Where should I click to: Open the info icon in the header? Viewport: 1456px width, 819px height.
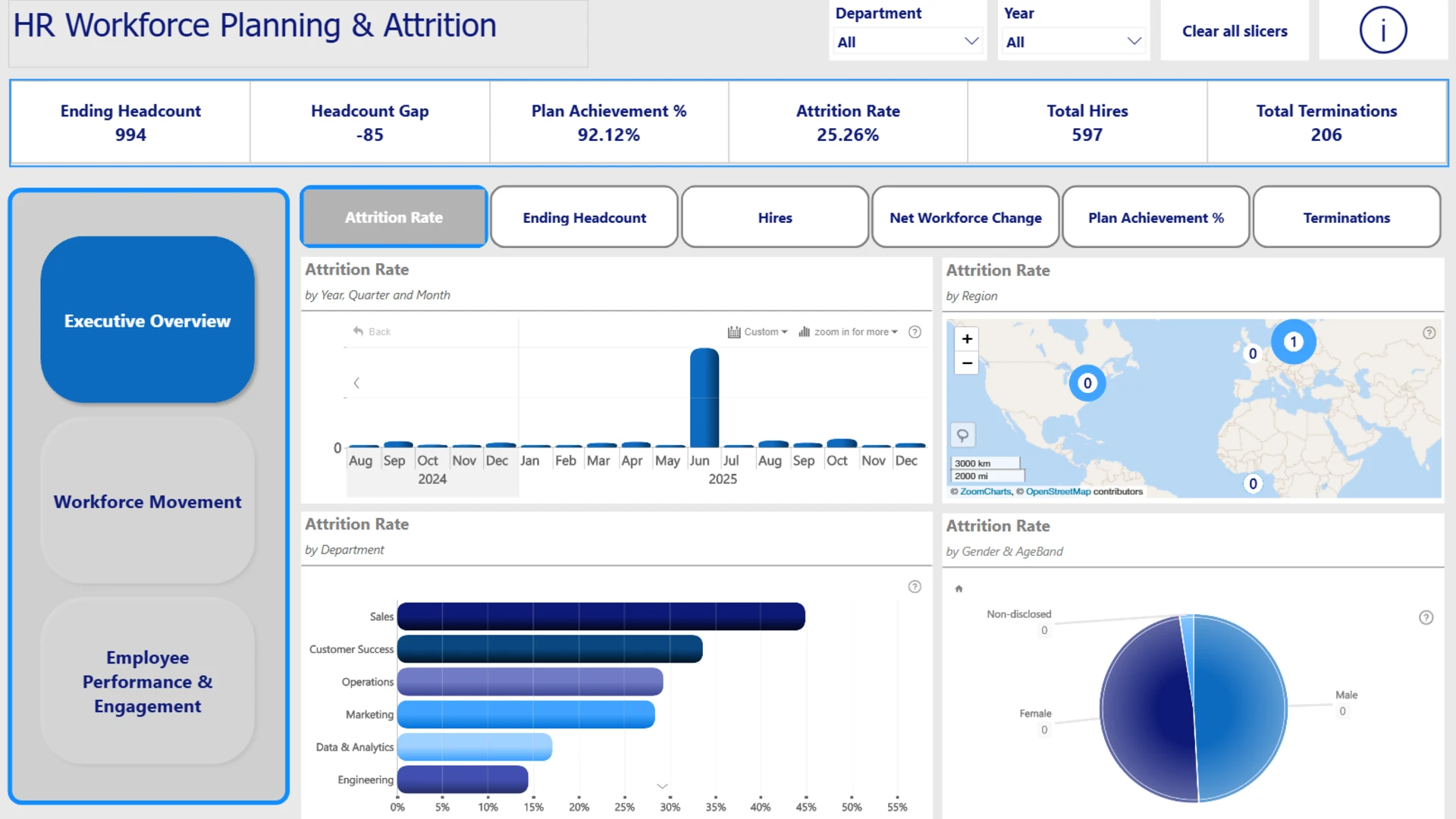pos(1382,30)
